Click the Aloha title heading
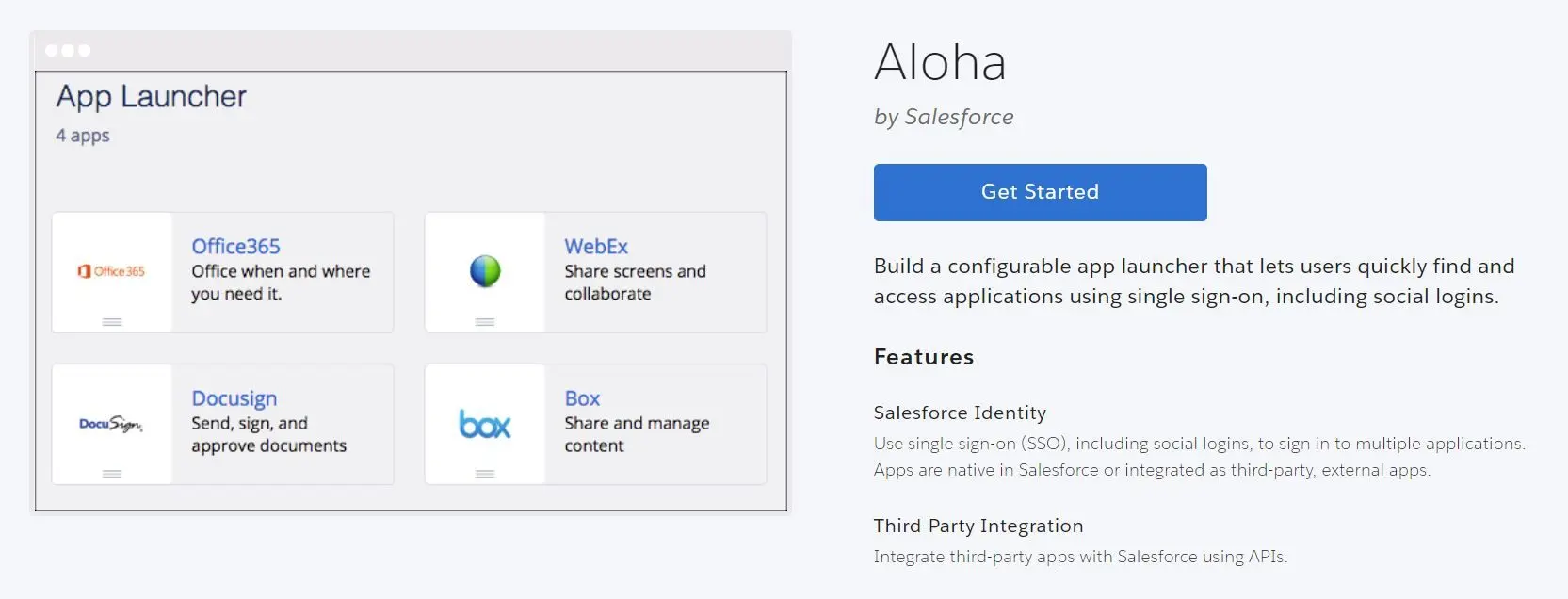The image size is (1568, 599). [940, 62]
